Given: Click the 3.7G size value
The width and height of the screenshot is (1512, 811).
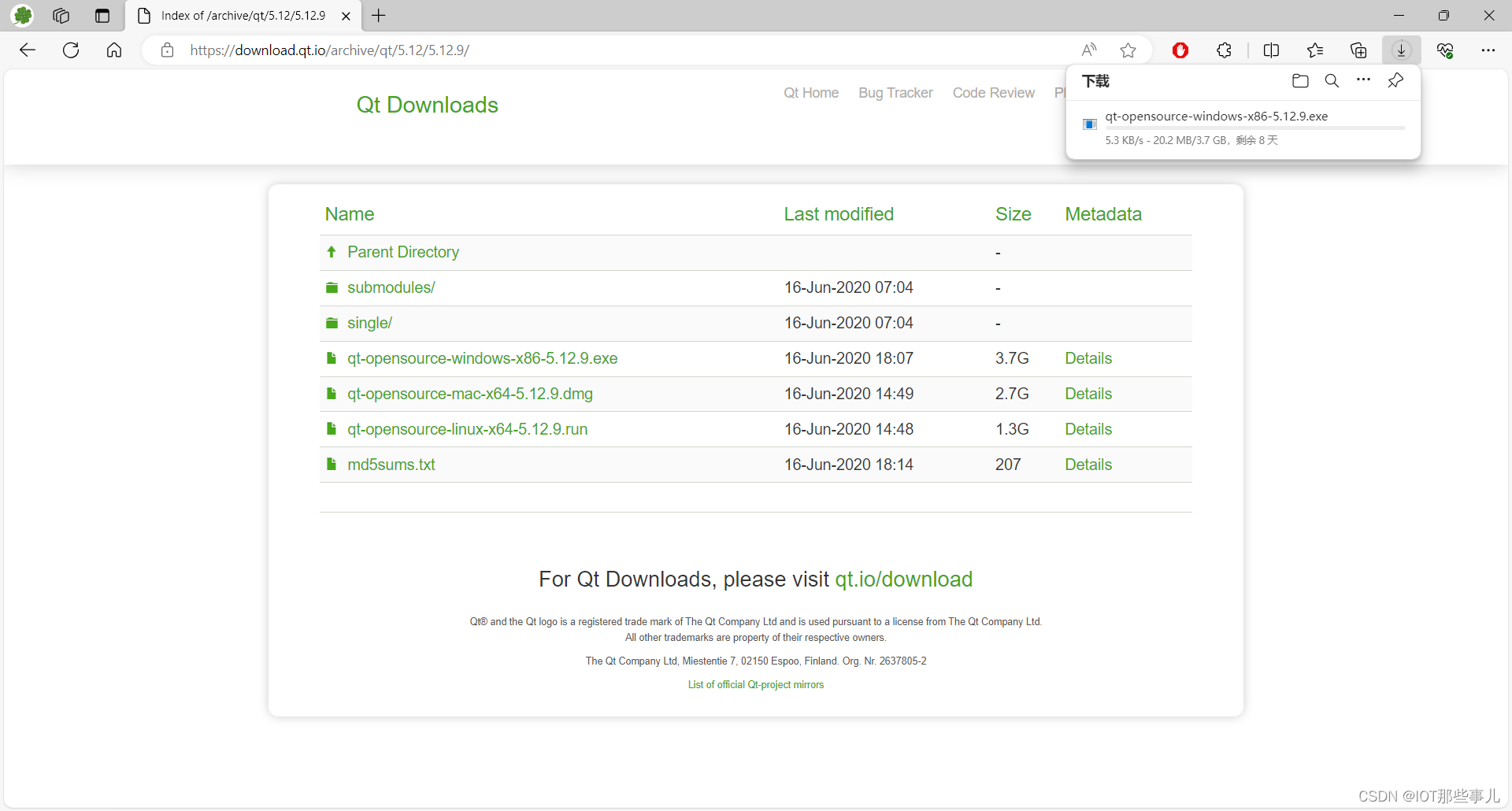Looking at the screenshot, I should (x=1012, y=358).
